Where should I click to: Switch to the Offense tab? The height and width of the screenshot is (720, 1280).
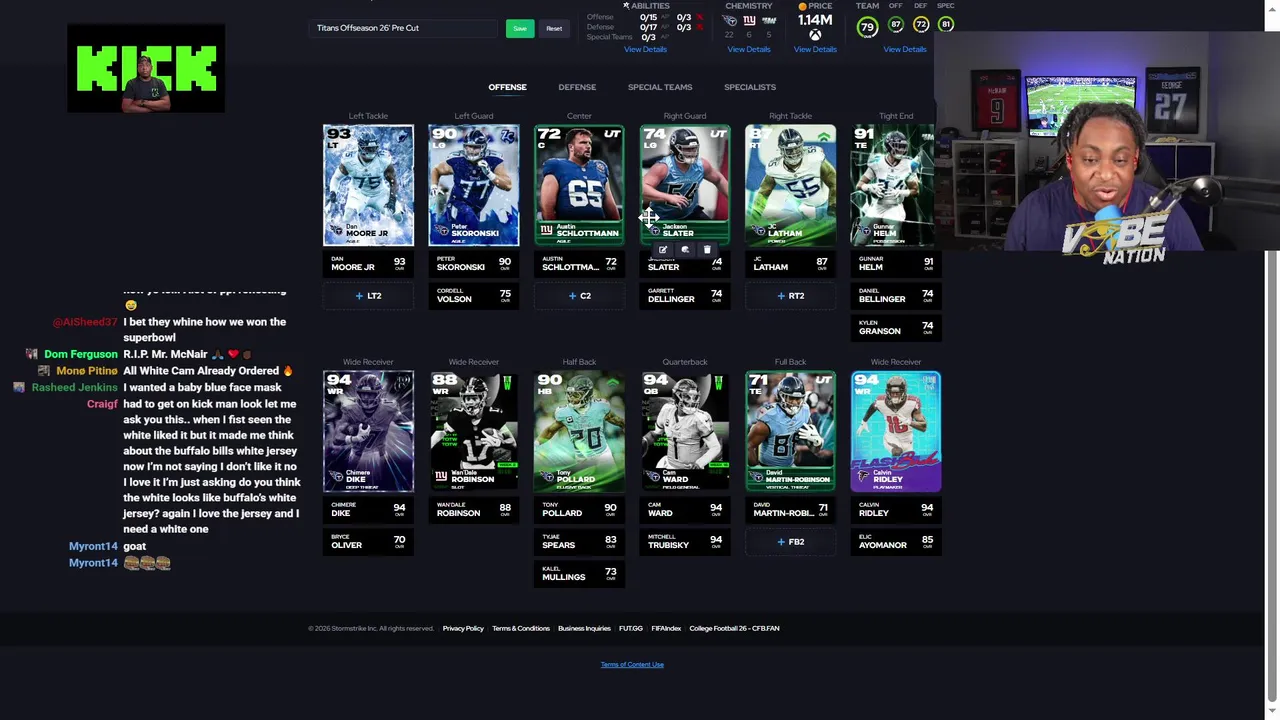[x=507, y=87]
